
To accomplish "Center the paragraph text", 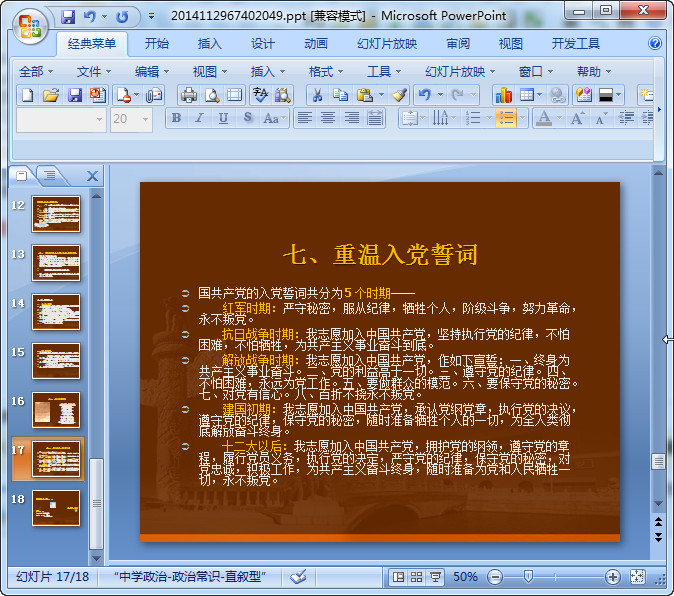I will click(328, 118).
